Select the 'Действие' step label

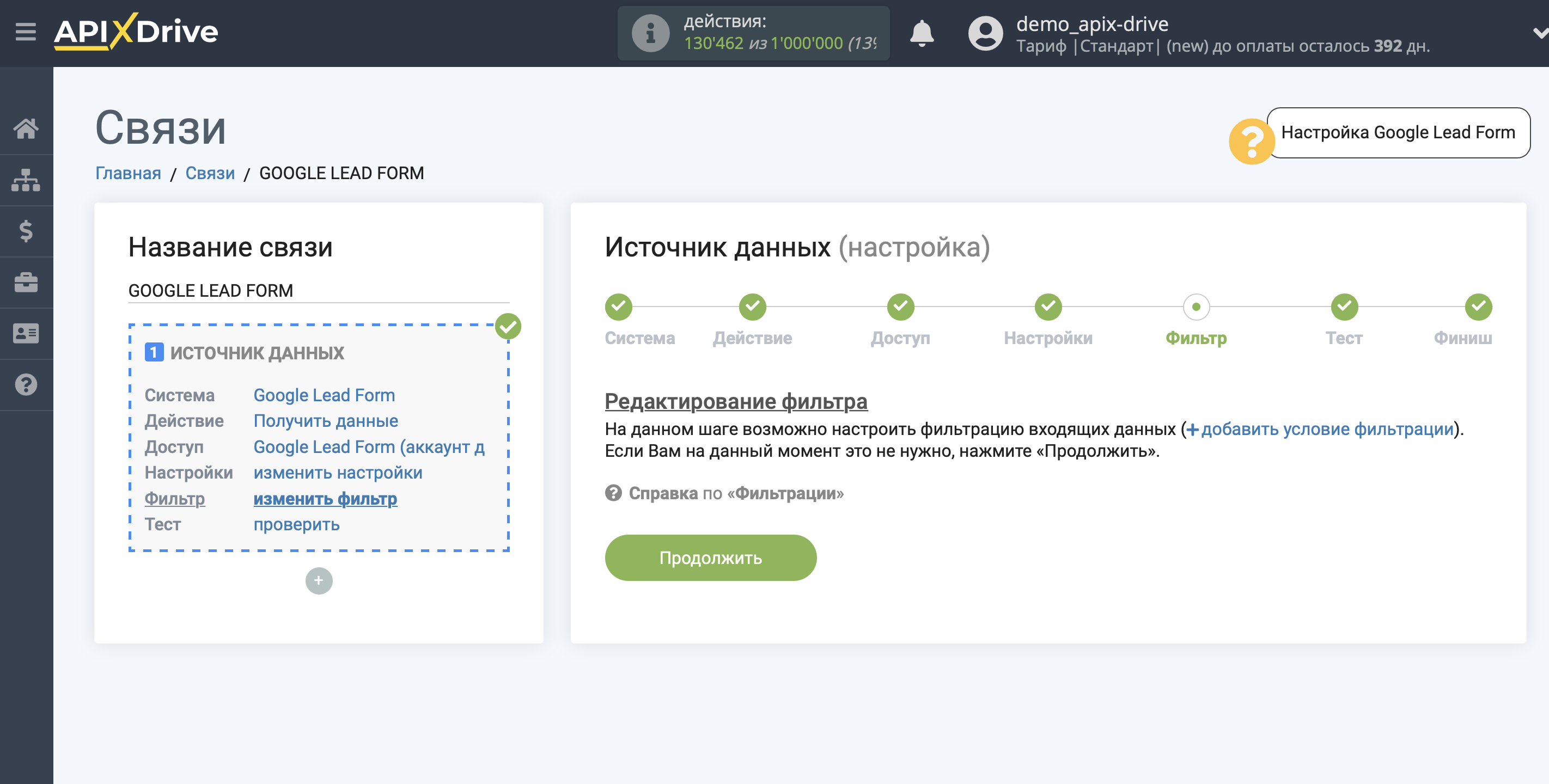pyautogui.click(x=752, y=338)
